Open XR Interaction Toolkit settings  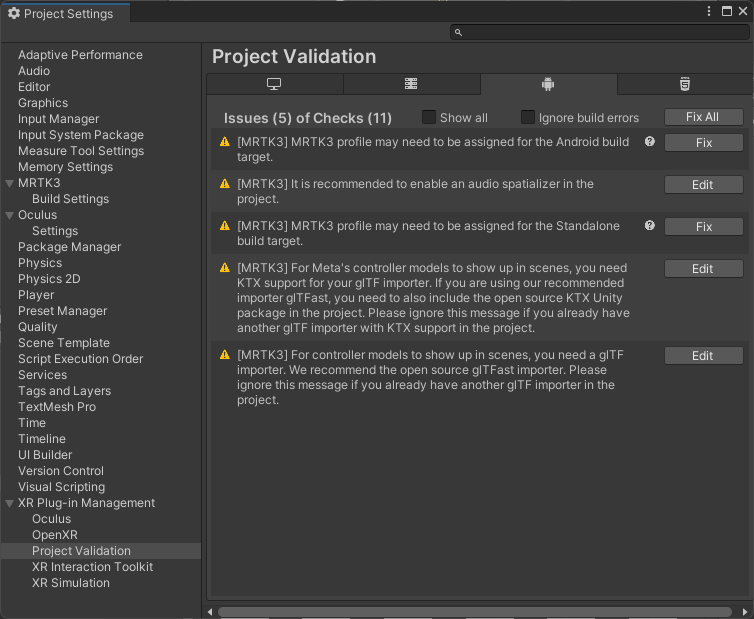tap(92, 567)
